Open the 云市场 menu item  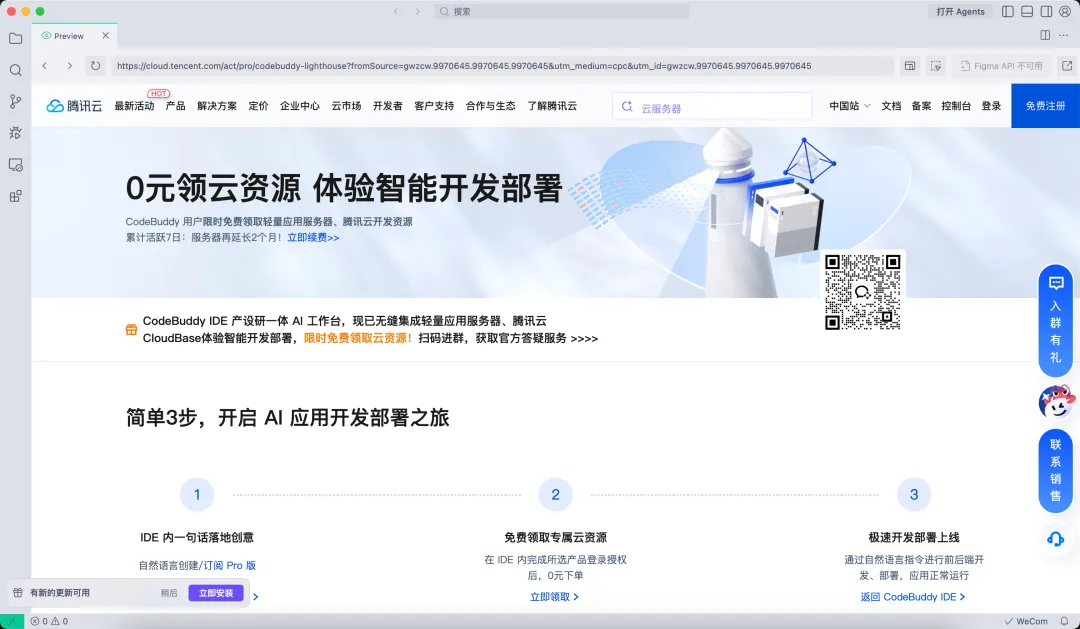point(346,106)
